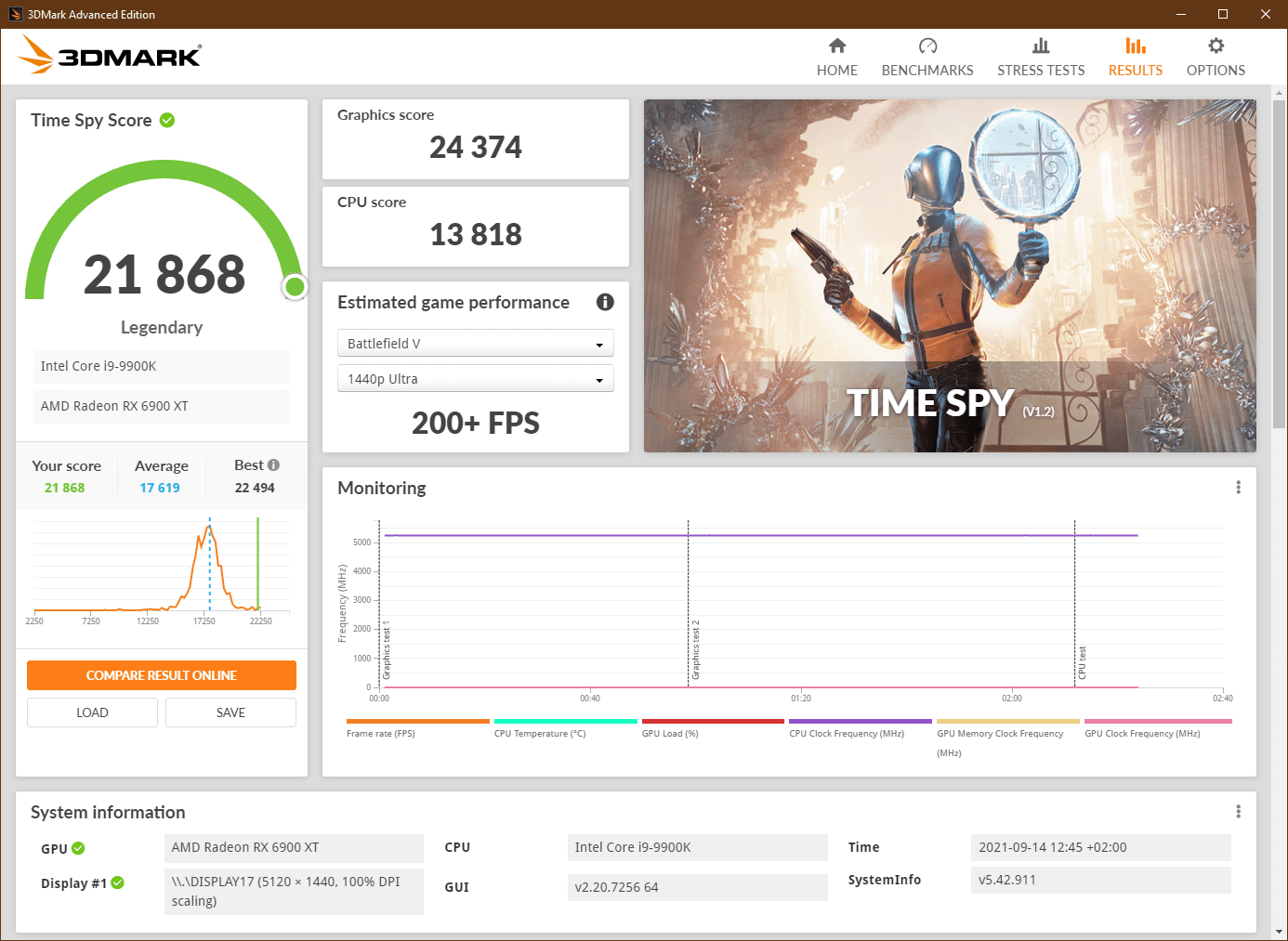
Task: Maximize the 3DMark window
Action: pos(1223,14)
